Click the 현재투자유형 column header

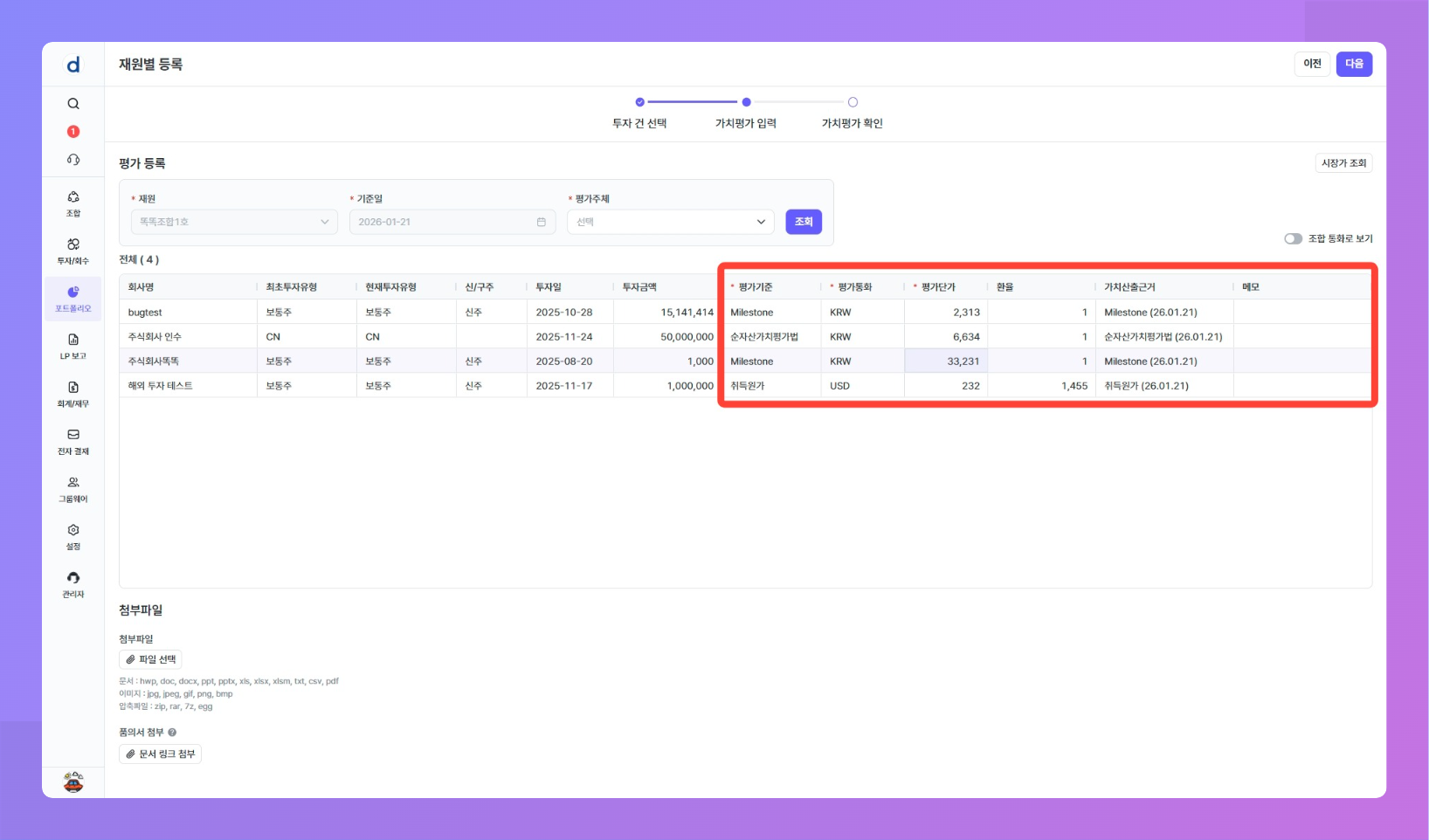tap(391, 287)
